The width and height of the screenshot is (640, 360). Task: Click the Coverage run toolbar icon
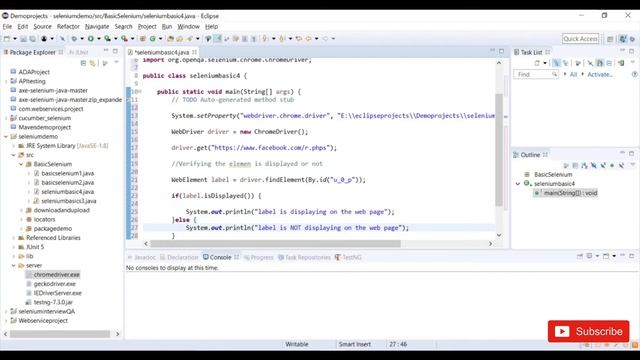pyautogui.click(x=107, y=39)
